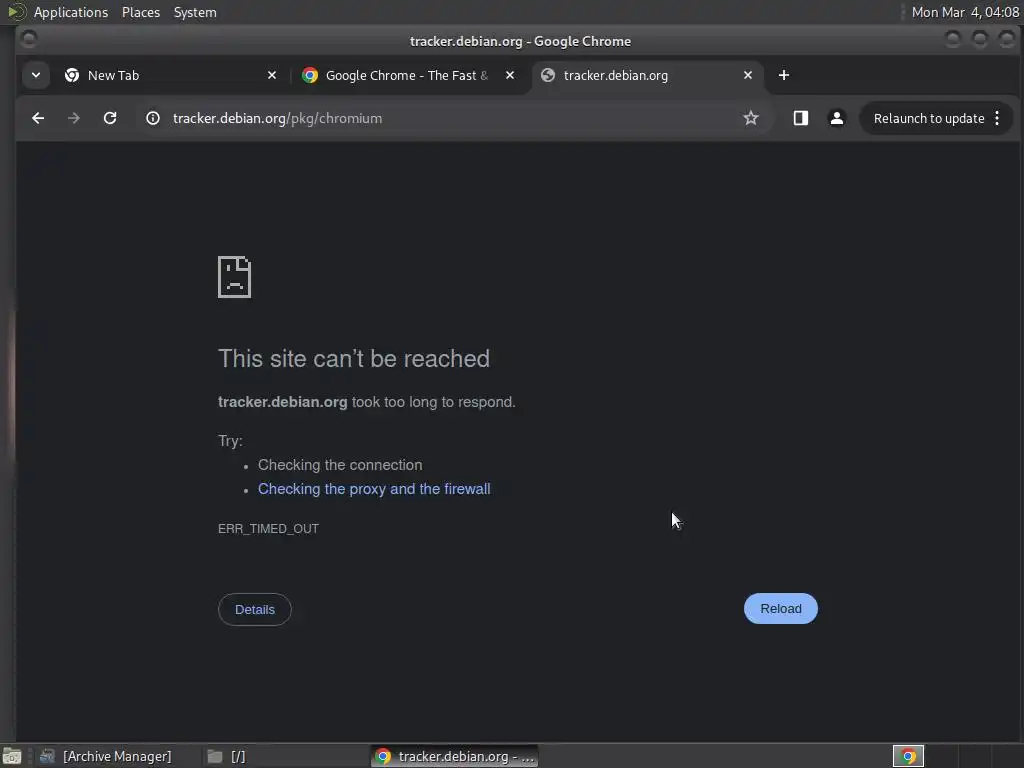Screen dimensions: 1024x768
Task: Close the Google Chrome - The Fast tab
Action: click(x=510, y=75)
